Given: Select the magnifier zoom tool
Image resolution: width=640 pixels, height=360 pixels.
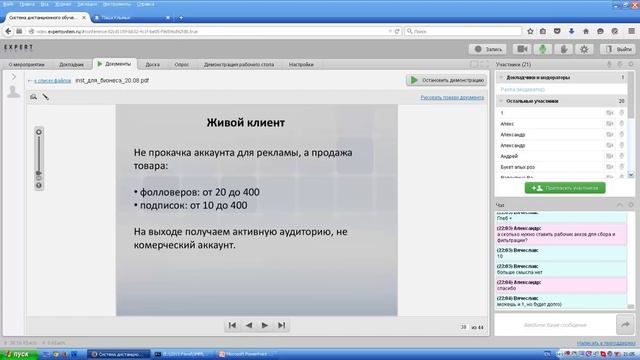Looking at the screenshot, I should click(33, 97).
